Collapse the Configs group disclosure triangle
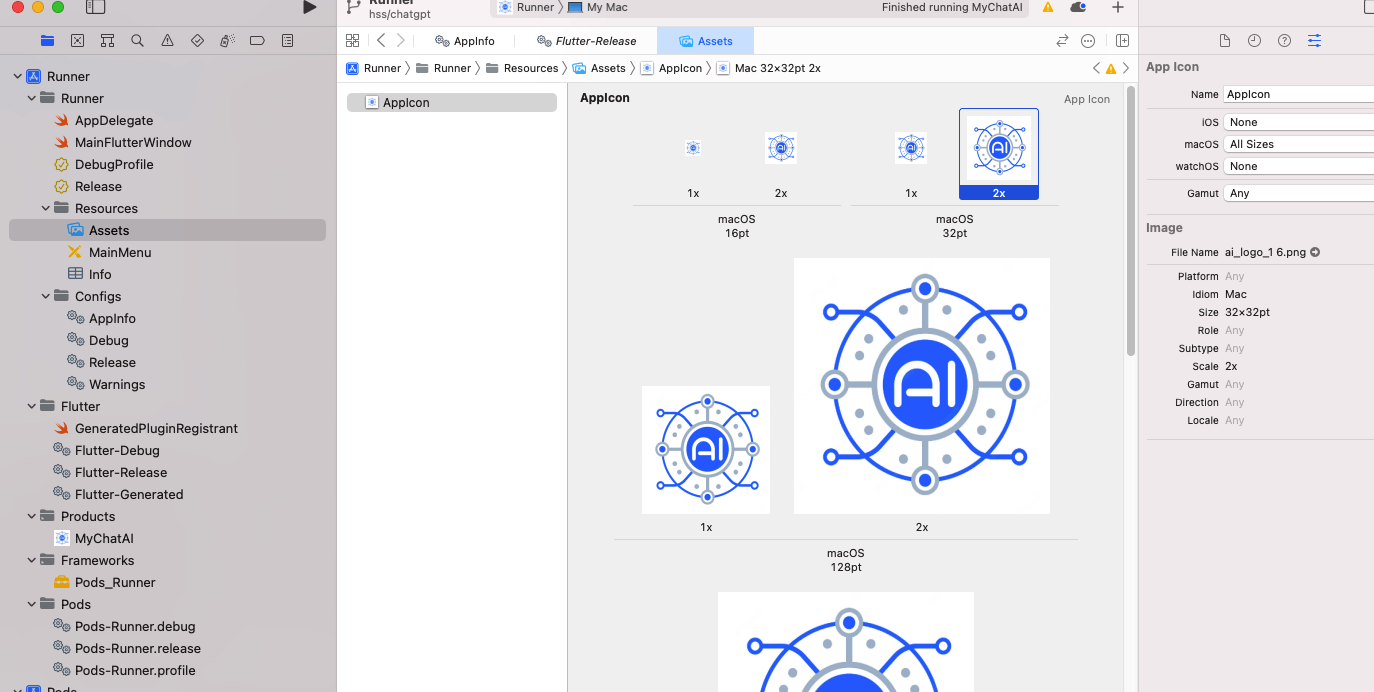This screenshot has width=1374, height=692. [x=46, y=296]
